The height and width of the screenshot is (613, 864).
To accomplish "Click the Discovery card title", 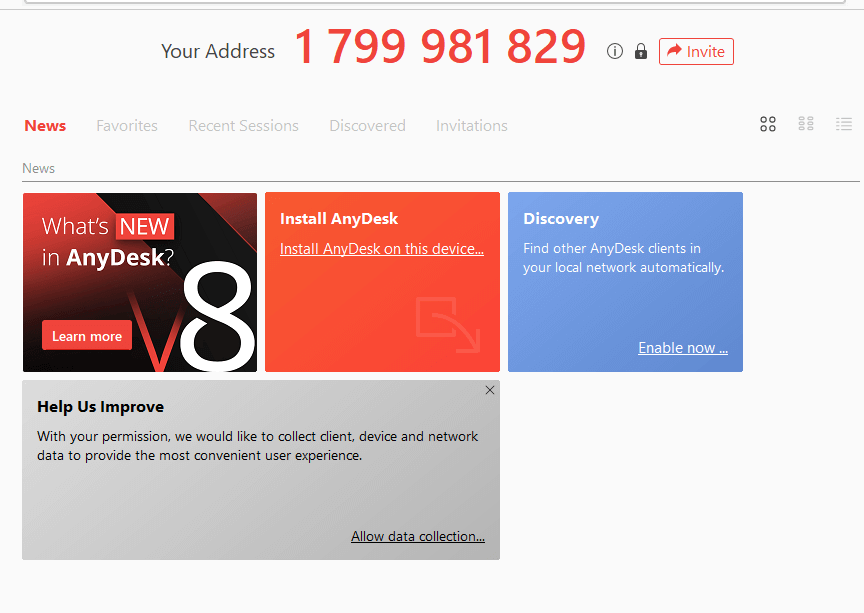I will tap(561, 219).
